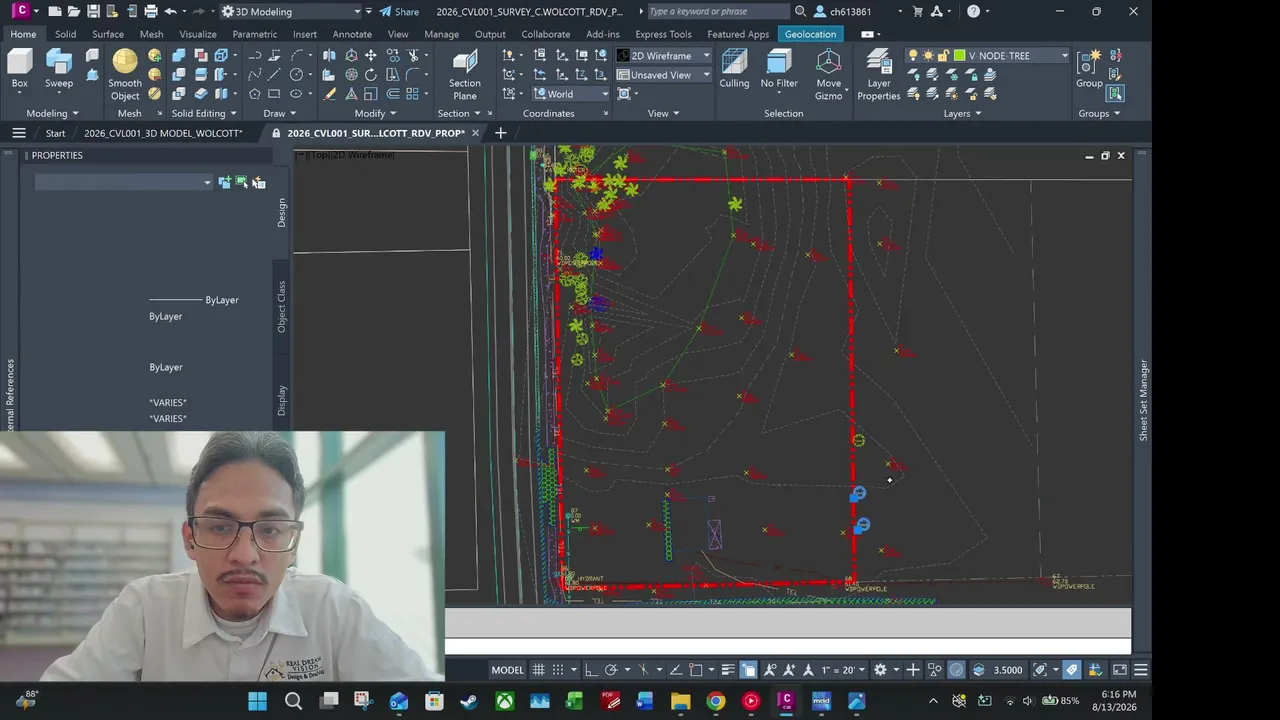Image resolution: width=1280 pixels, height=720 pixels.
Task: Click the Open folder icon in quick access
Action: click(74, 12)
